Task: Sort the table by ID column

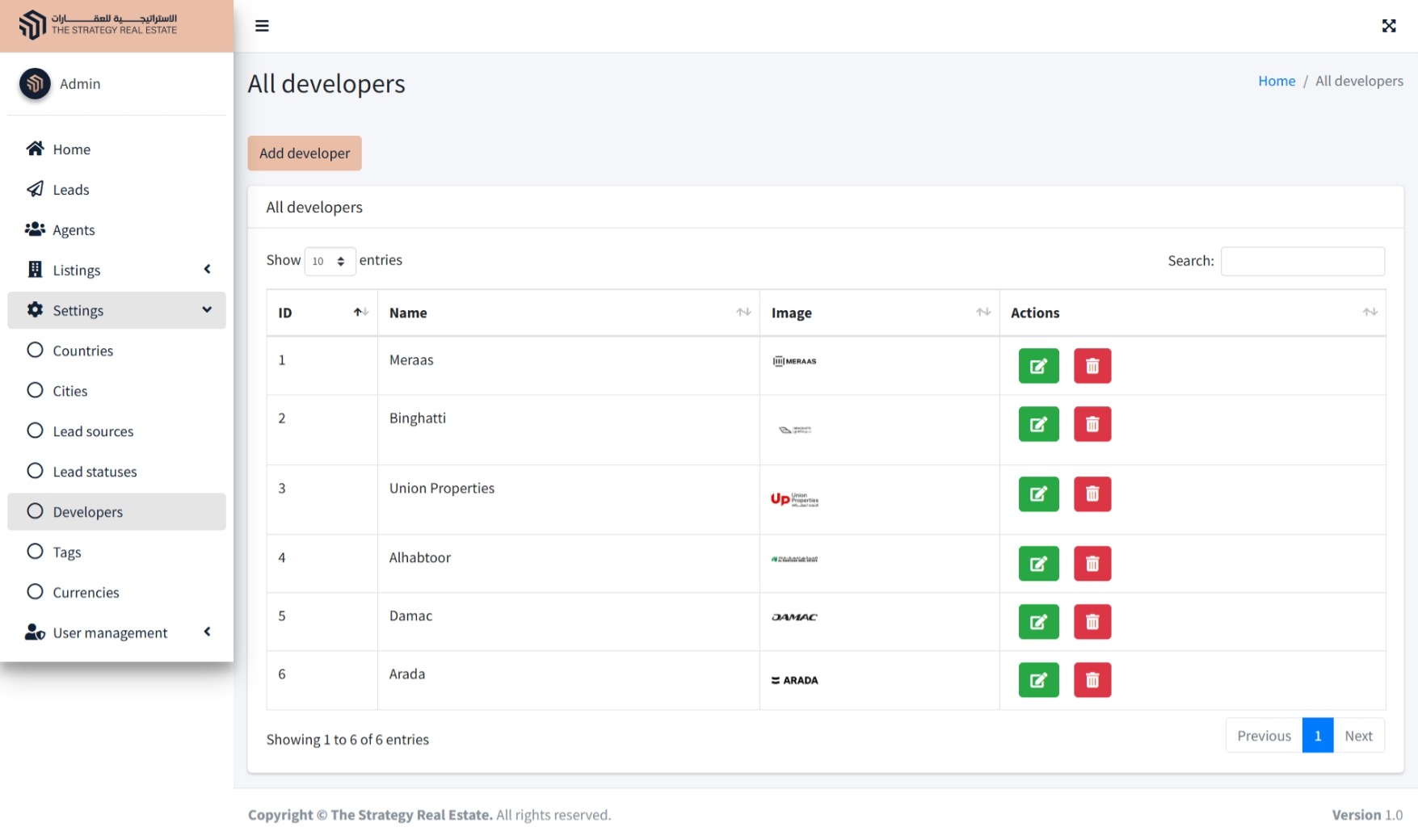Action: coord(322,313)
